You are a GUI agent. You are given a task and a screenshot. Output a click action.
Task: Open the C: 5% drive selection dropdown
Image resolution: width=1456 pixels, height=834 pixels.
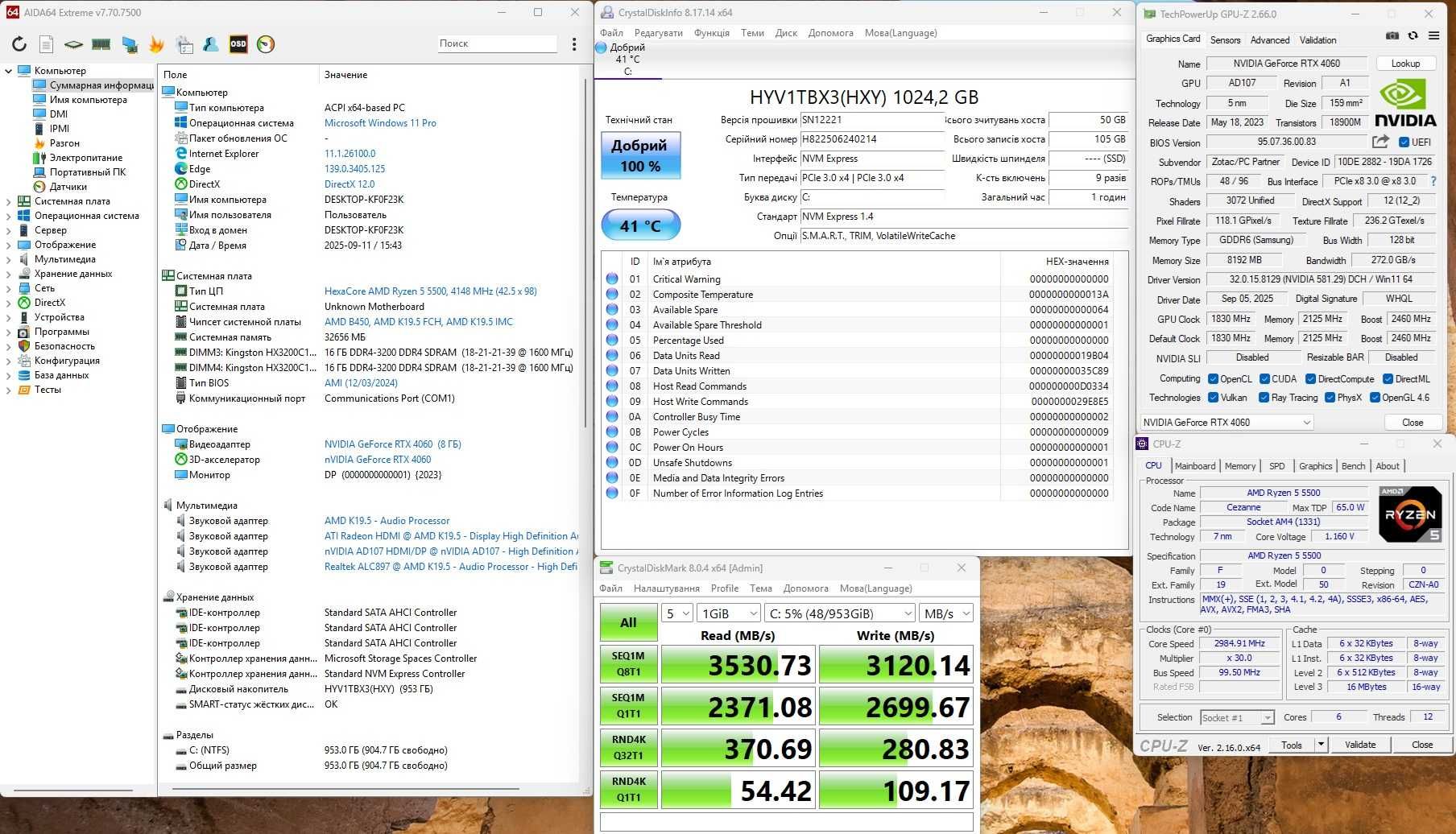tap(840, 613)
